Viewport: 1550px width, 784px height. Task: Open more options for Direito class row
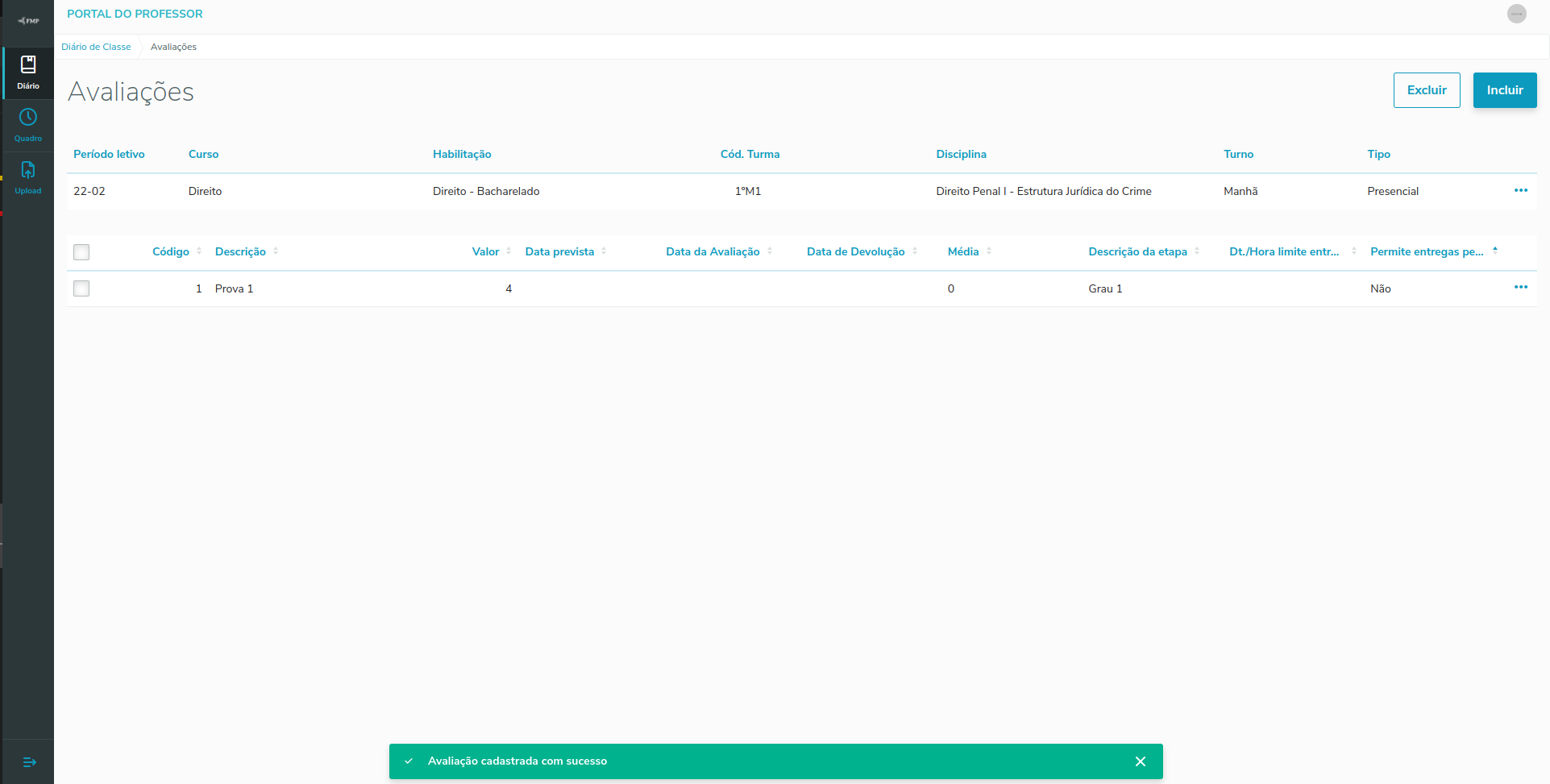click(x=1521, y=190)
